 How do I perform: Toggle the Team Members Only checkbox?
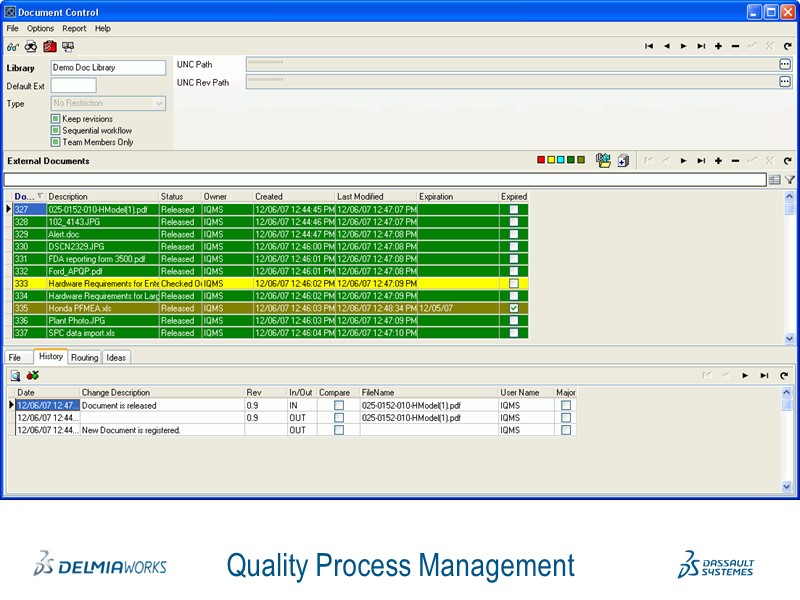(x=56, y=142)
